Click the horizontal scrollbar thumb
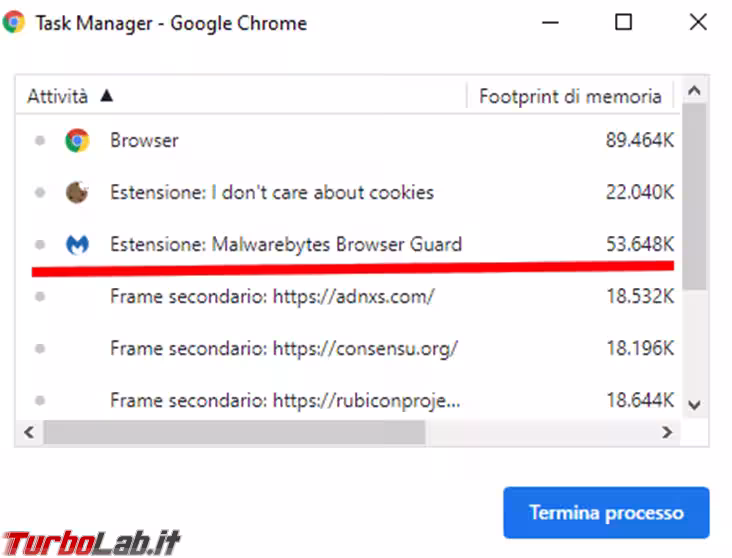The height and width of the screenshot is (558, 732). 235,432
